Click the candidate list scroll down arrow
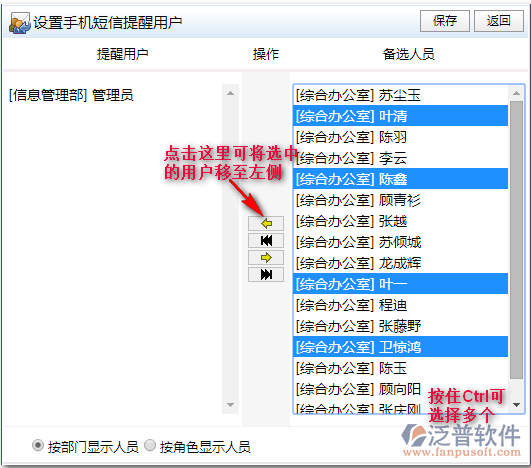 pyautogui.click(x=516, y=405)
